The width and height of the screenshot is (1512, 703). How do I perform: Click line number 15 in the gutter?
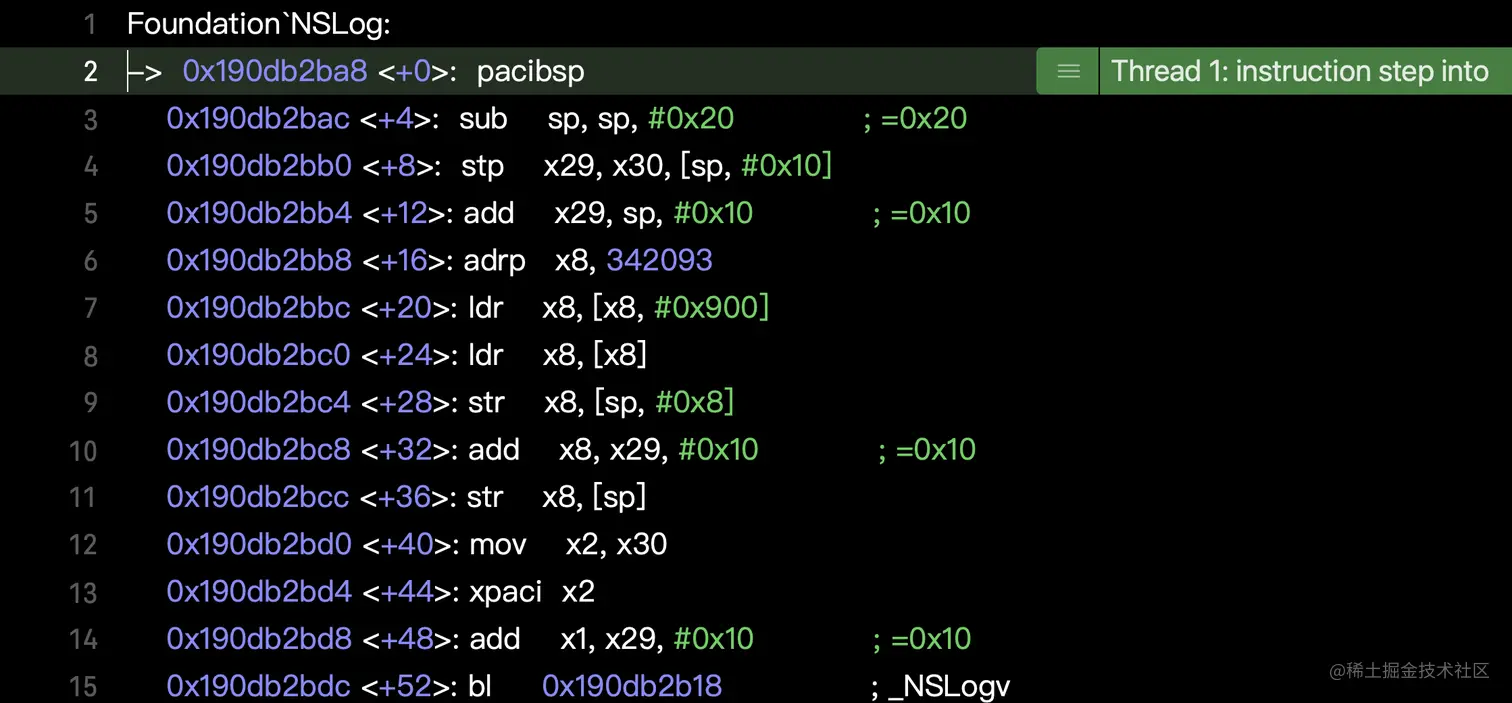84,687
